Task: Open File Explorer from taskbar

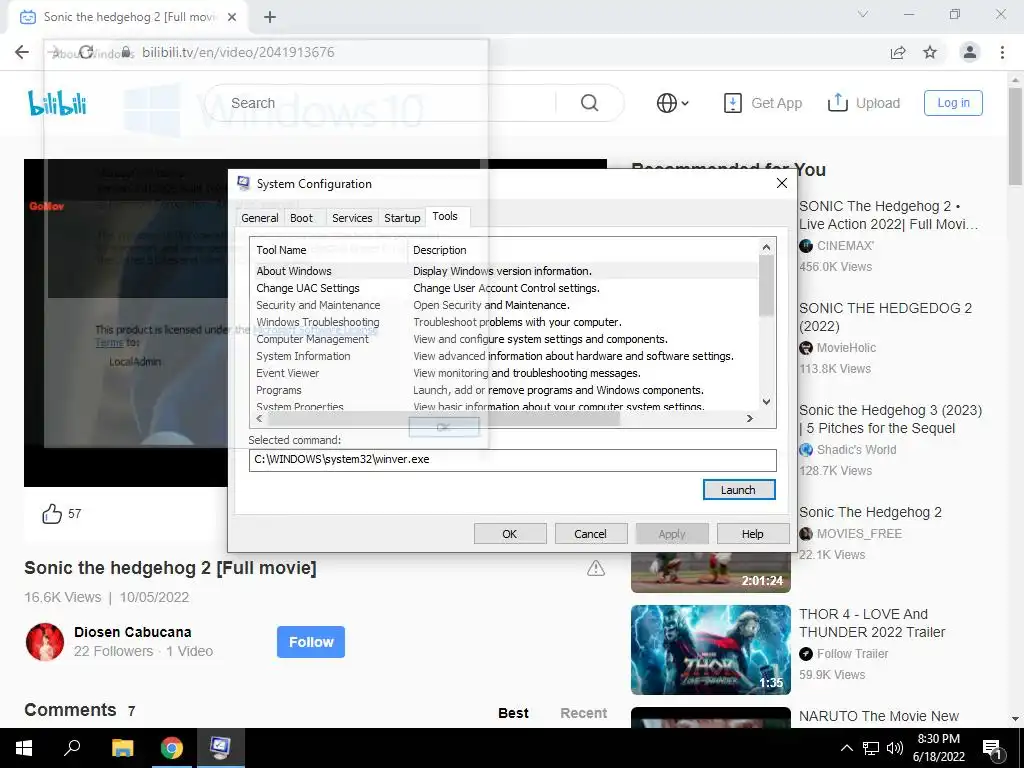Action: (122, 748)
